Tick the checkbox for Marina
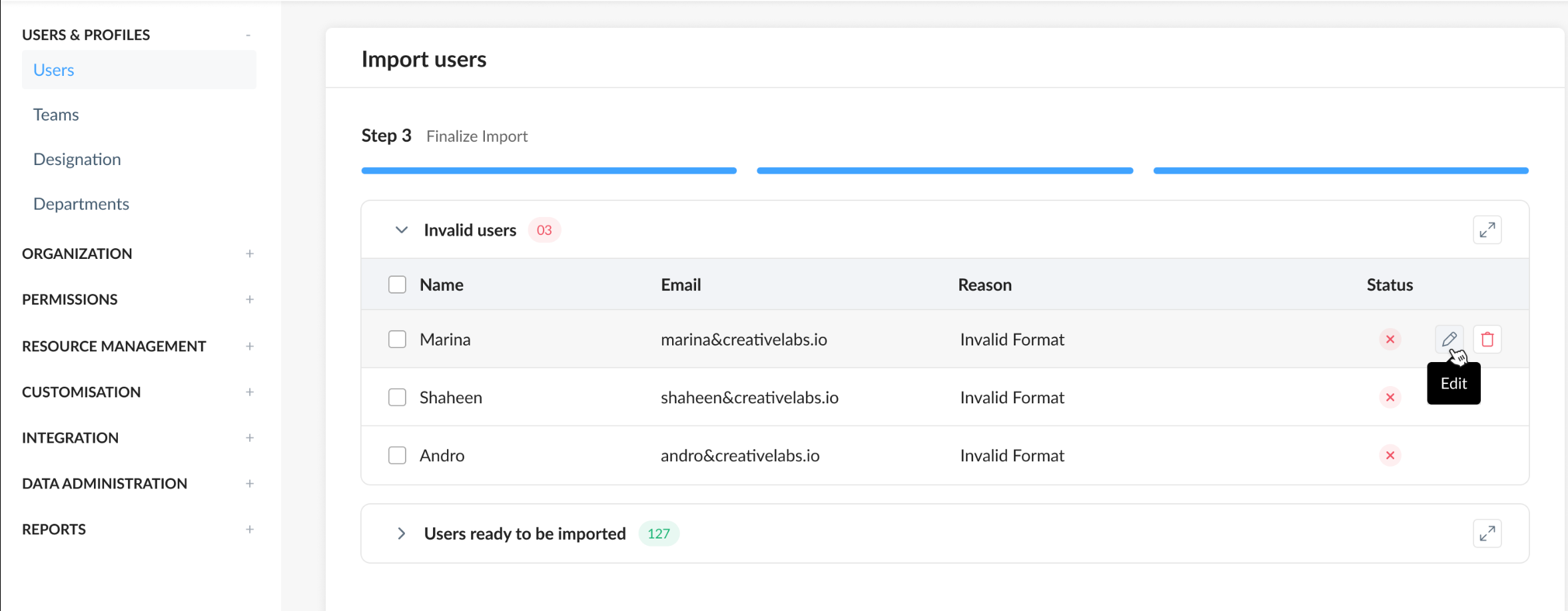 pyautogui.click(x=397, y=339)
